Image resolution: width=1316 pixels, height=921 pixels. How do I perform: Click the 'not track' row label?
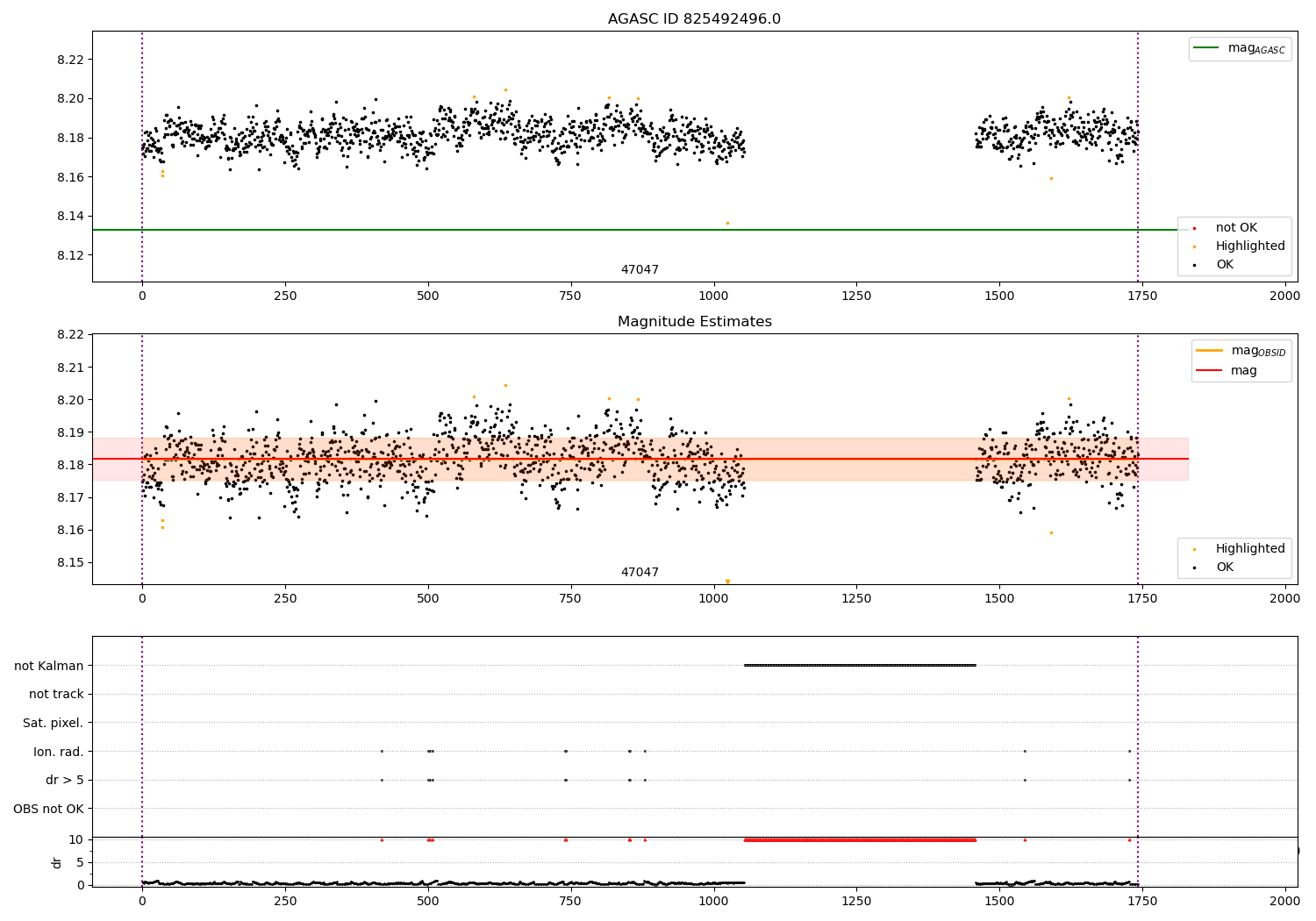[x=56, y=695]
